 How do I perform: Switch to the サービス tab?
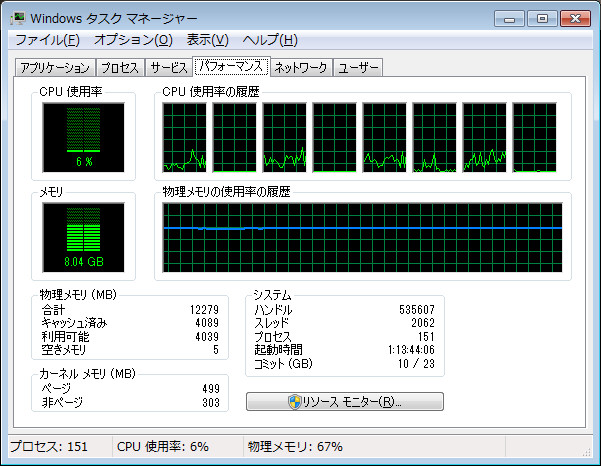tap(169, 68)
